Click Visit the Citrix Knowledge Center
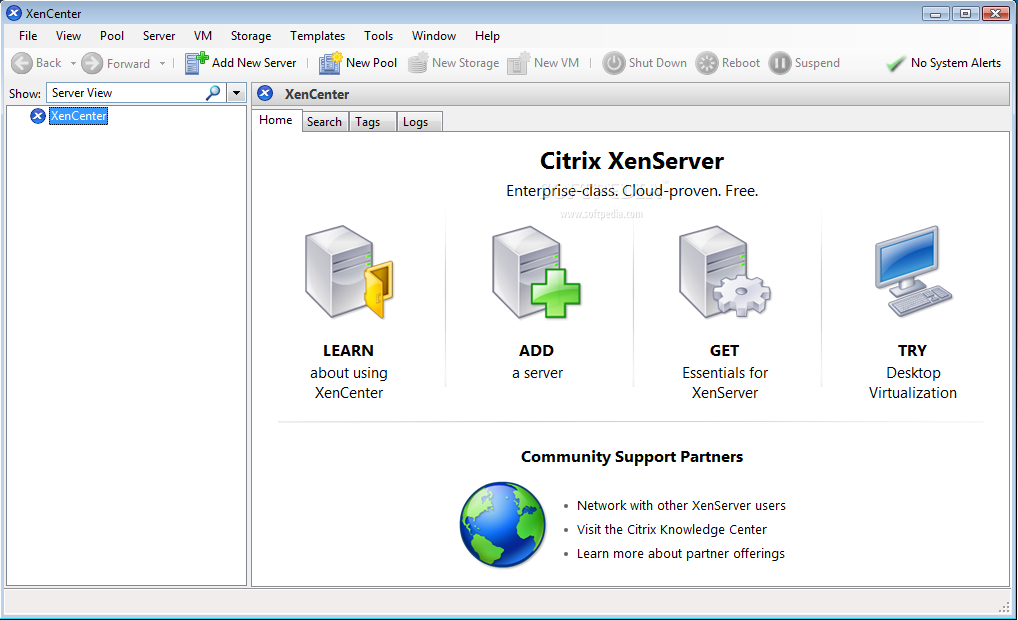This screenshot has width=1018, height=620. pyautogui.click(x=672, y=530)
